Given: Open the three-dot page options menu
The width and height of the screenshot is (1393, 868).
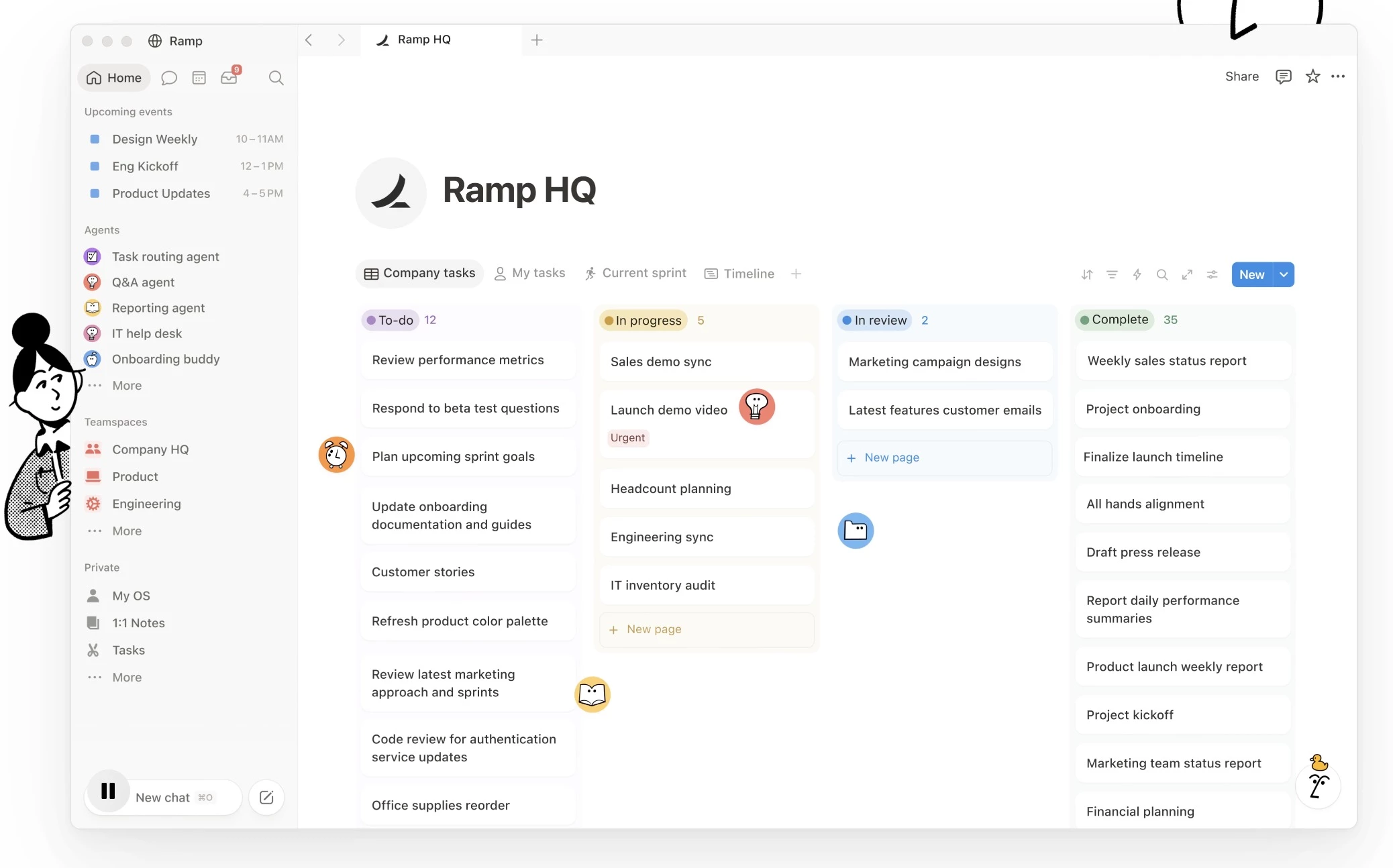Looking at the screenshot, I should click(1338, 76).
